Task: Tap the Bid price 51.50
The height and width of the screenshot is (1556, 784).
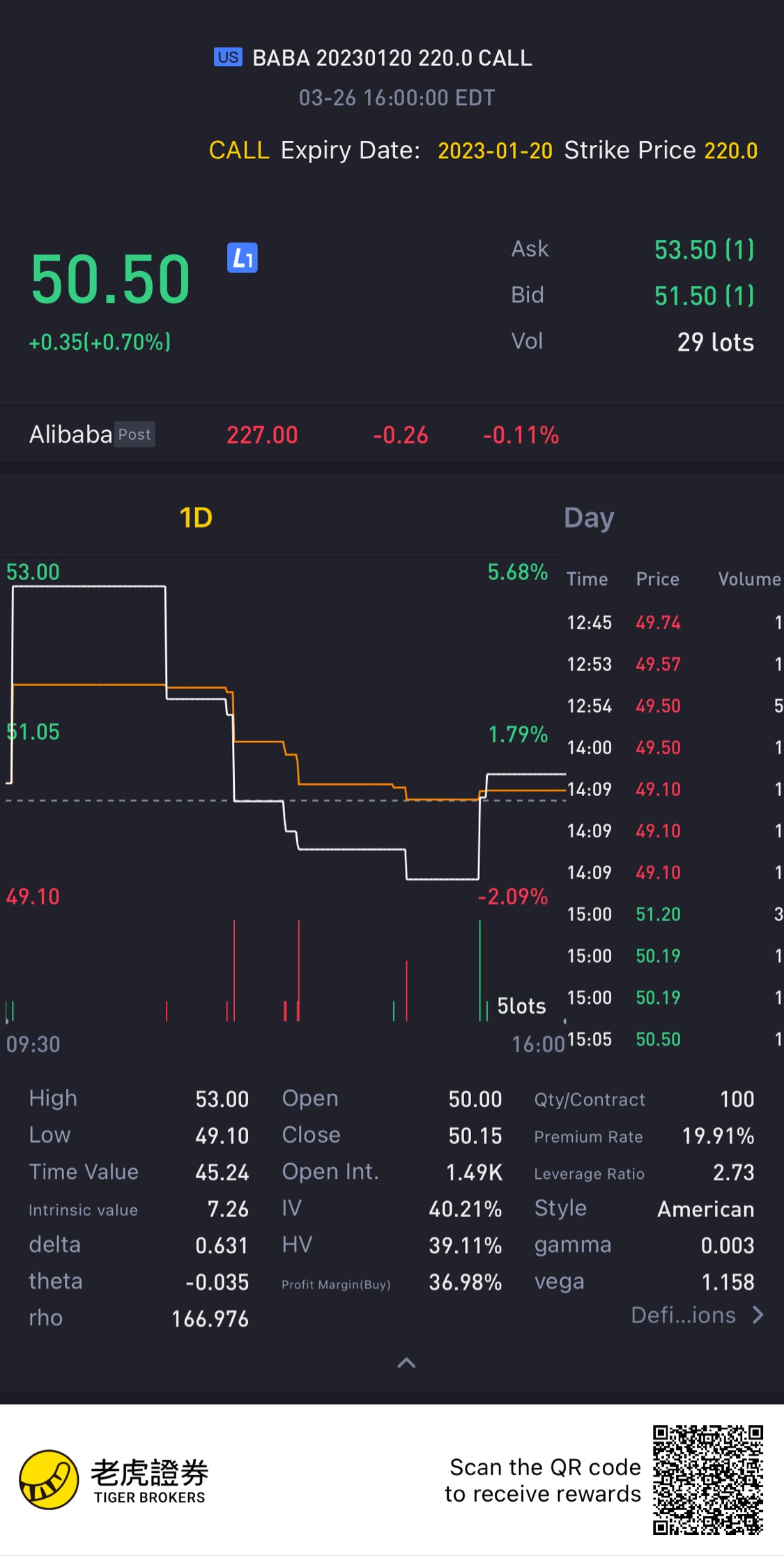Action: pos(704,296)
